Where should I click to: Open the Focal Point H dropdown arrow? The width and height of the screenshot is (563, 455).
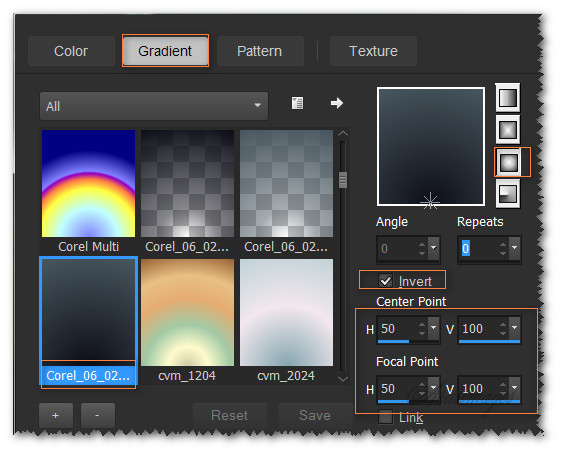[x=434, y=388]
